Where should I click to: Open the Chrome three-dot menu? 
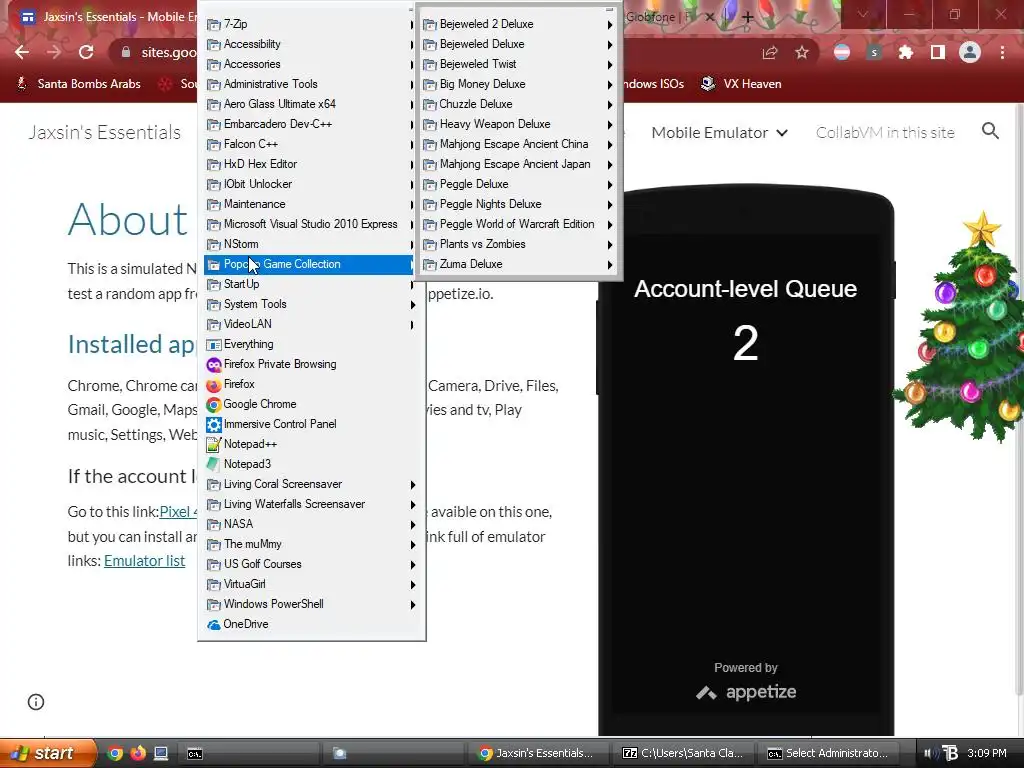[x=1002, y=53]
